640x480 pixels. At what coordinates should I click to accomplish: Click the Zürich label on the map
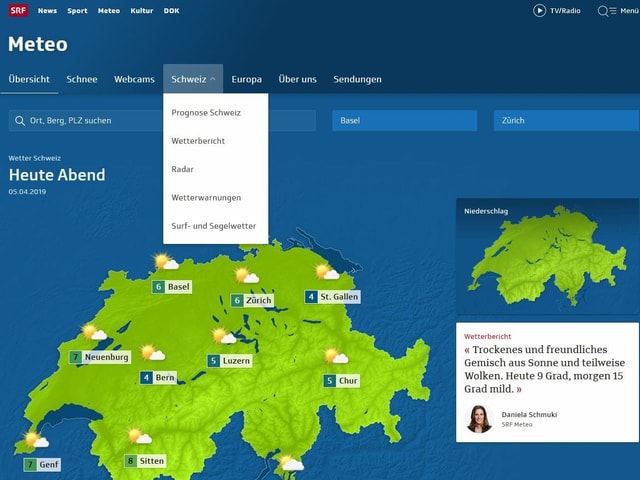(x=258, y=301)
